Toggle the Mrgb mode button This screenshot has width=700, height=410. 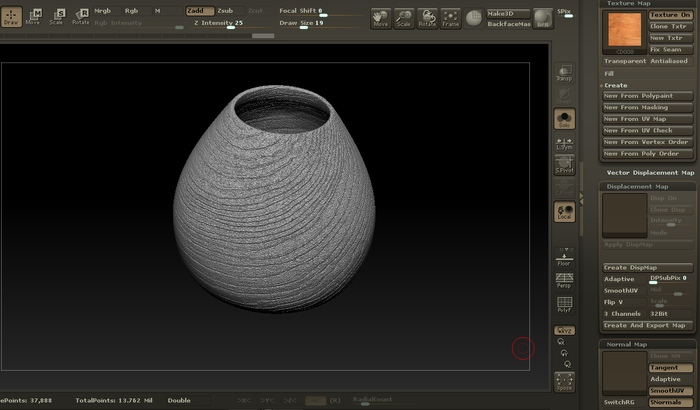click(106, 11)
